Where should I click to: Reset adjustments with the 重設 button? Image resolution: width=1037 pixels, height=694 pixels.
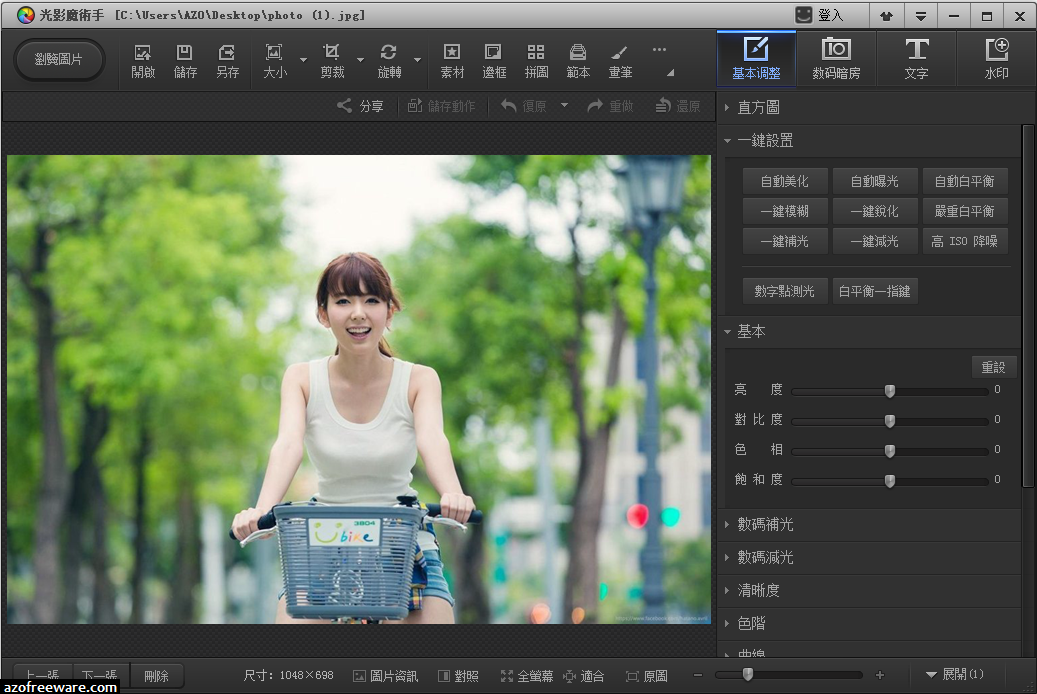pyautogui.click(x=994, y=366)
